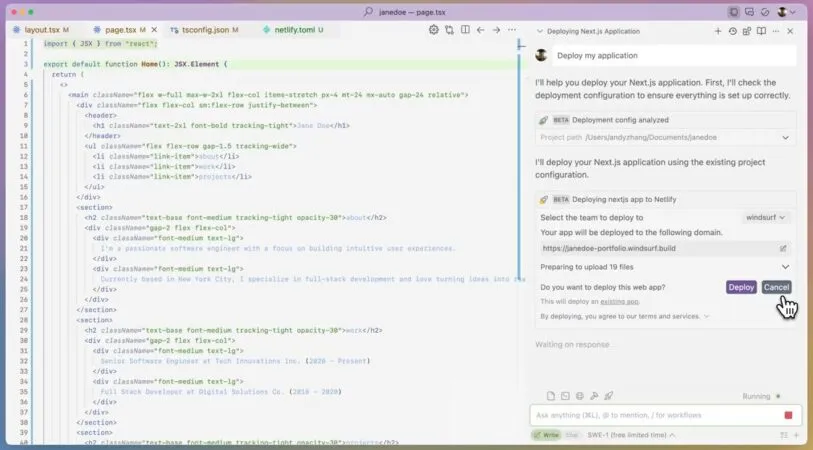Screen dimensions: 813x450
Task: Expand the terms and services chevron
Action: 706,316
